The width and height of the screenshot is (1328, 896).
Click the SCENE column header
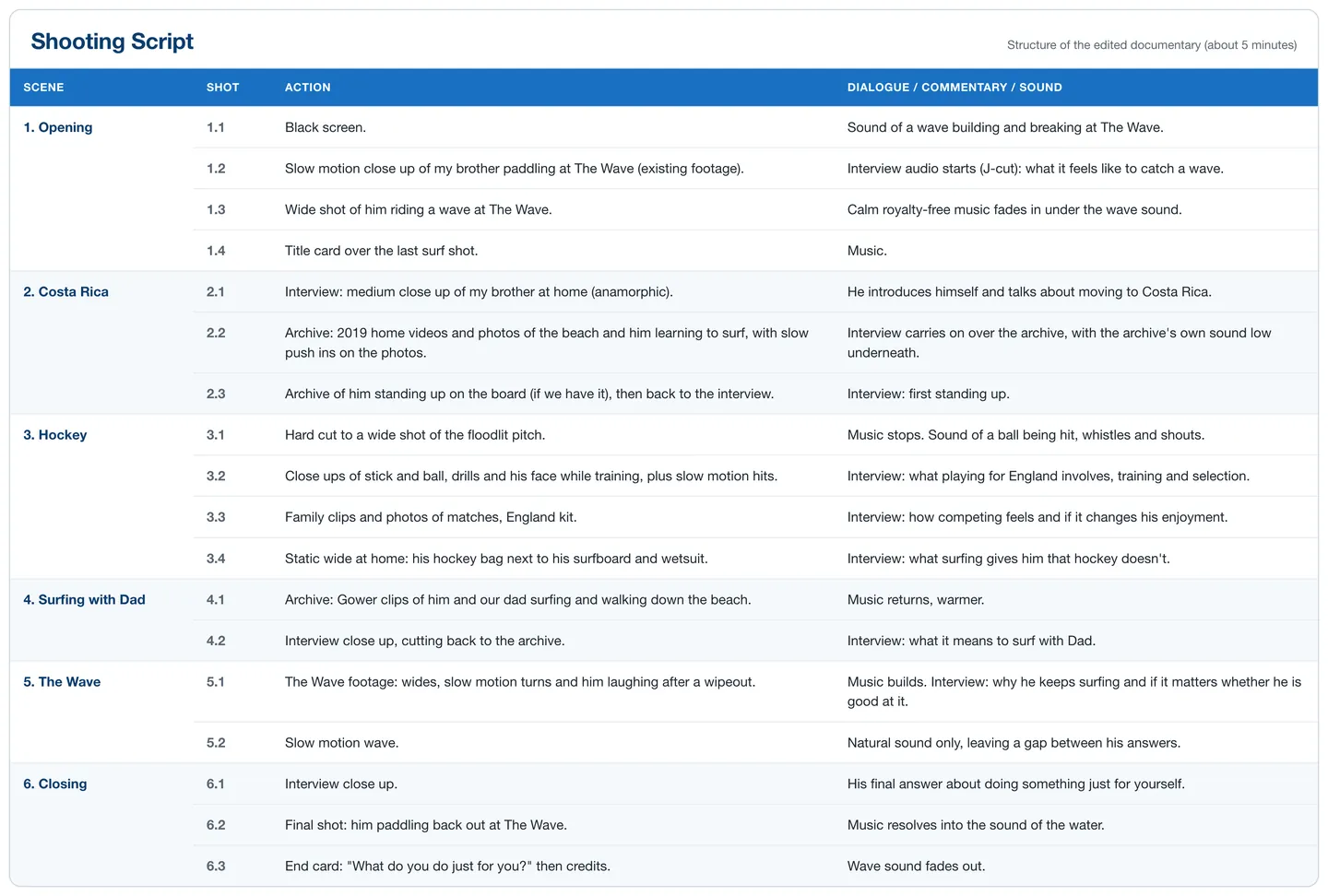click(x=43, y=88)
